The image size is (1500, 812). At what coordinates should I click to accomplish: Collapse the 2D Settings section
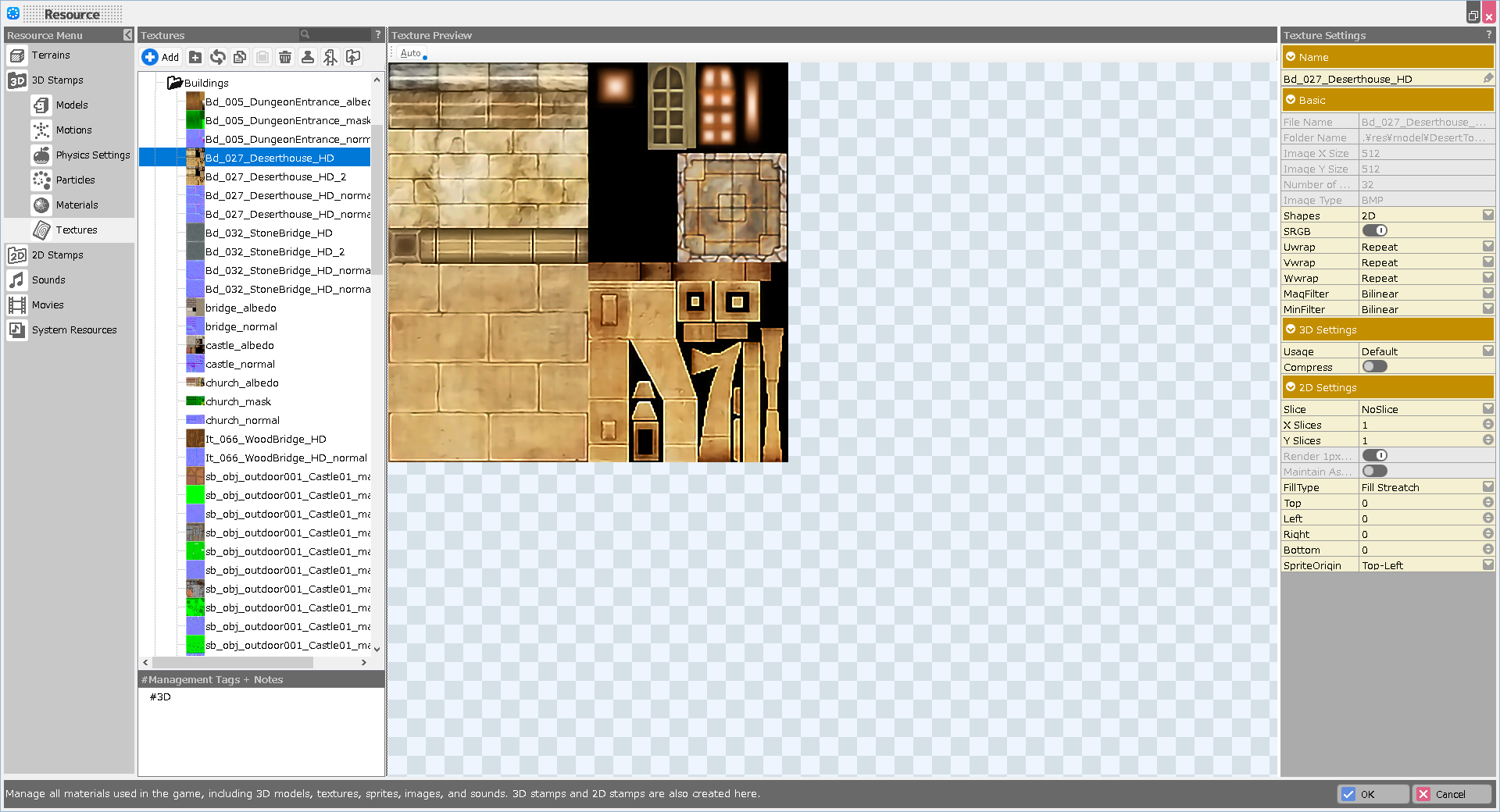[1290, 386]
